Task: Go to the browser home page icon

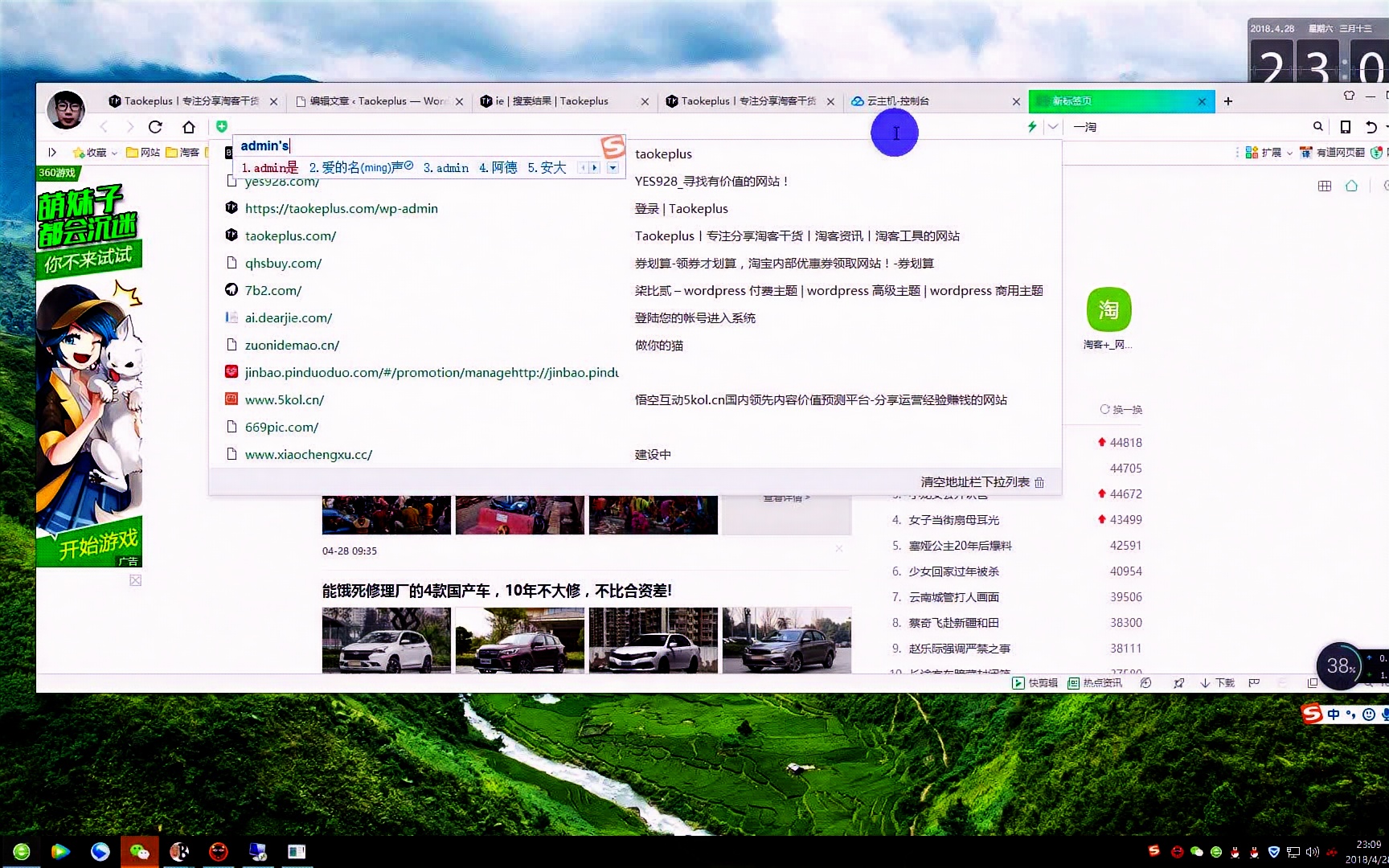Action: coord(189,127)
